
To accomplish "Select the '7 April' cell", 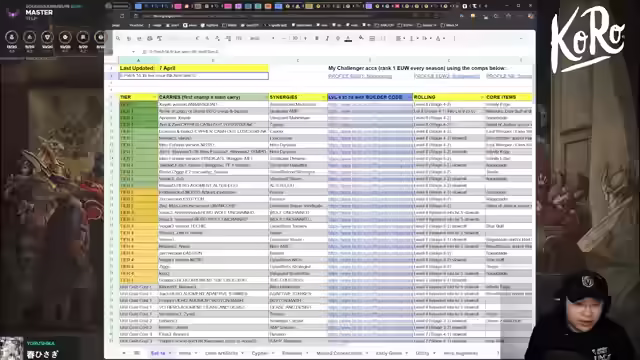I will 213,68.
